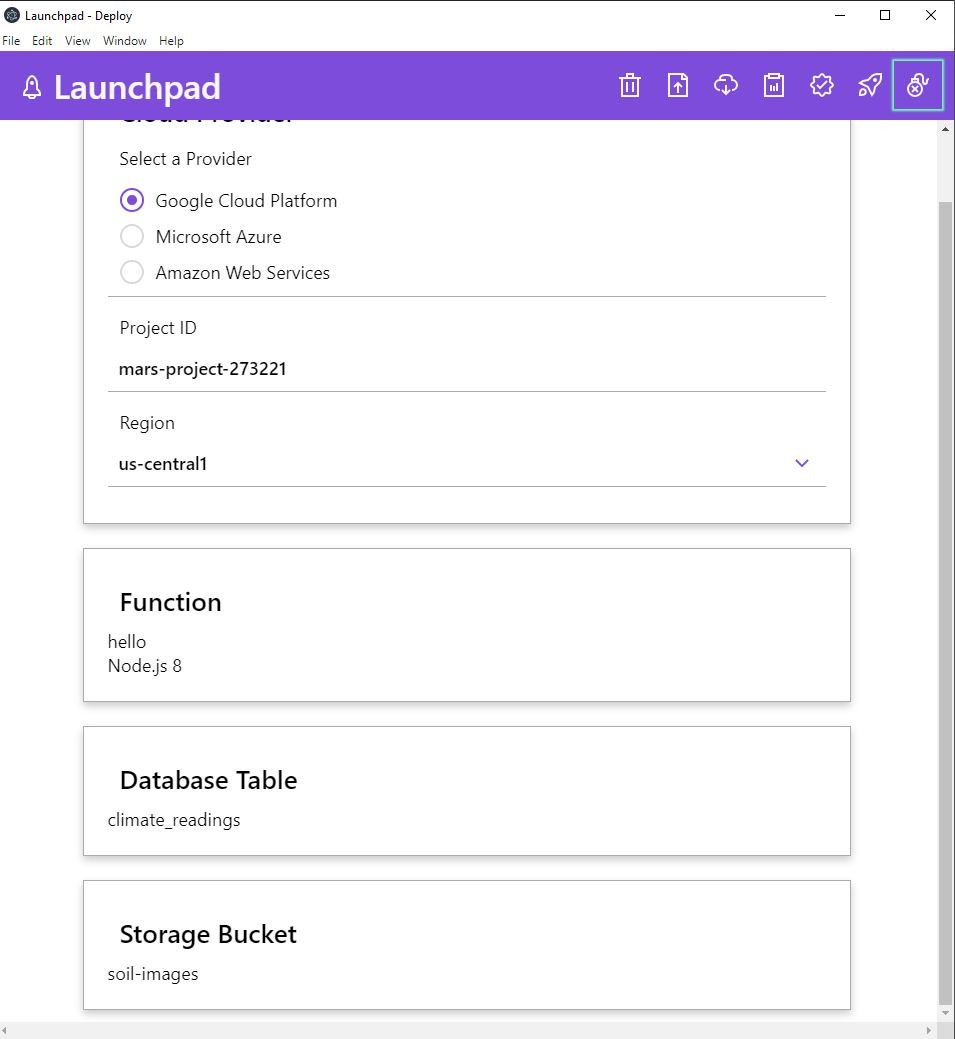955x1039 pixels.
Task: Launch deployment with the rocket icon
Action: pyautogui.click(x=870, y=85)
